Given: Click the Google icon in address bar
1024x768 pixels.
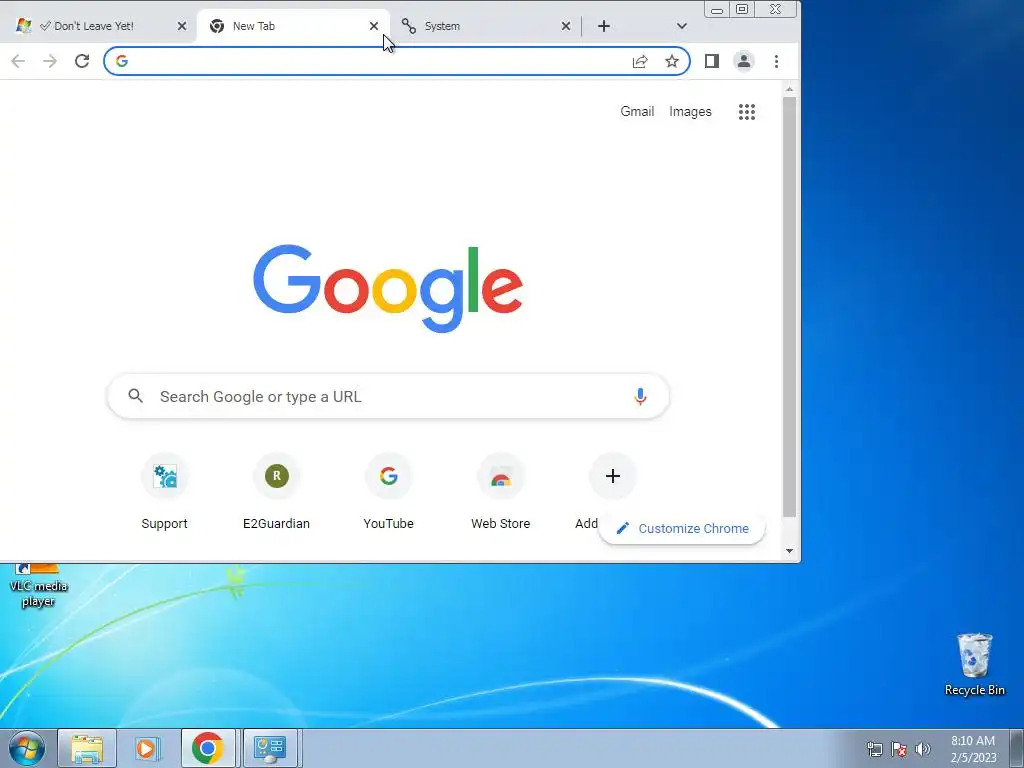Looking at the screenshot, I should tap(122, 61).
